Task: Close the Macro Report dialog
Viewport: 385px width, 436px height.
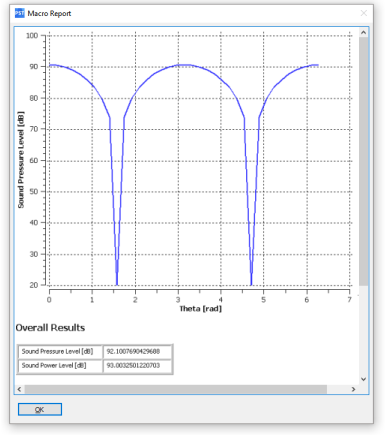Action: click(x=364, y=13)
